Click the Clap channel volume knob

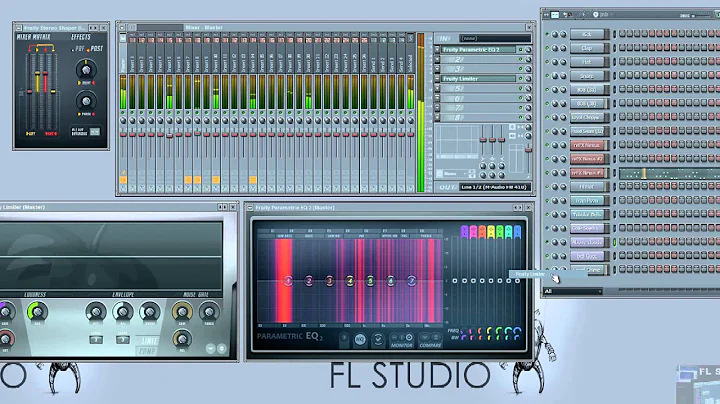(563, 48)
